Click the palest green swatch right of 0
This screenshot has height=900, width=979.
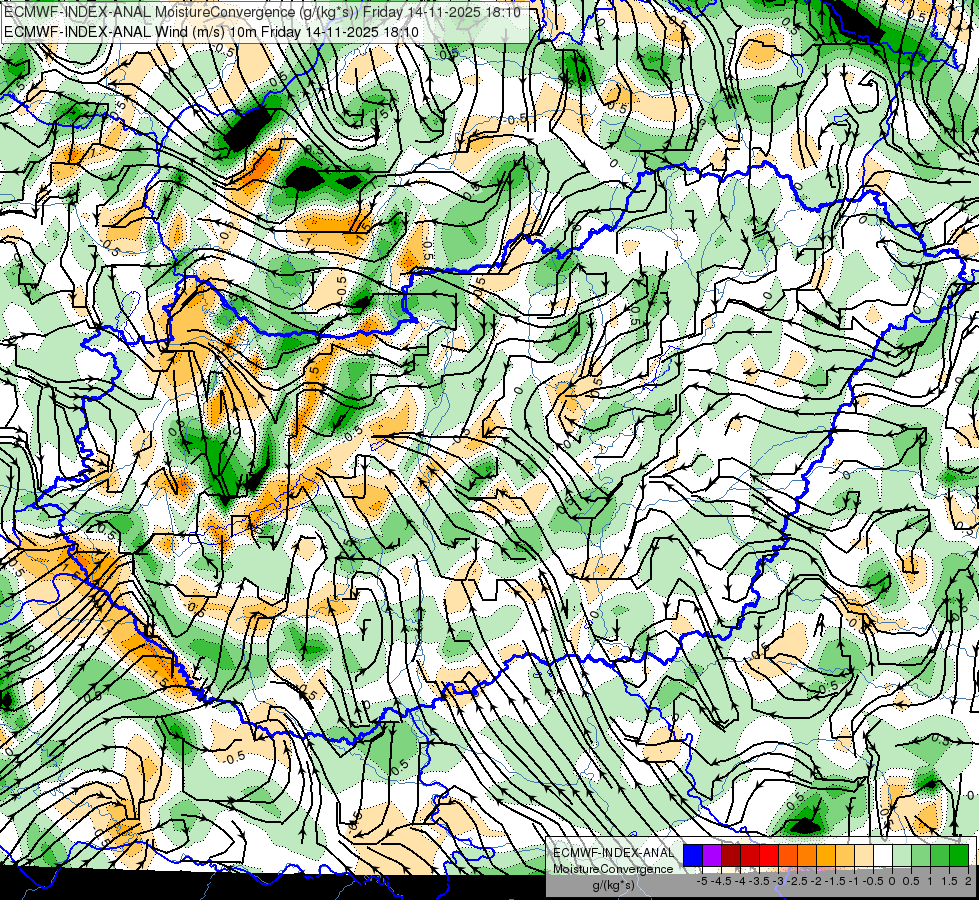(902, 855)
